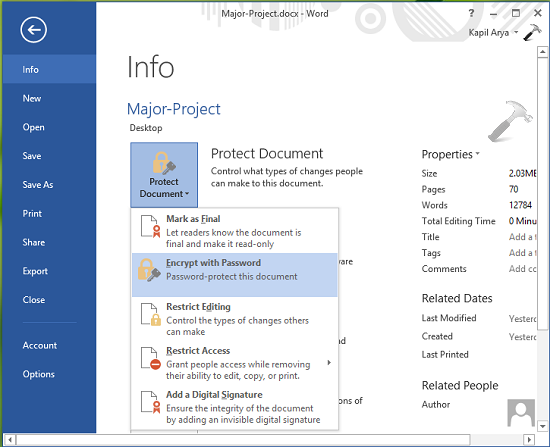Open the Info tab in sidebar
550x447 pixels.
coord(49,69)
